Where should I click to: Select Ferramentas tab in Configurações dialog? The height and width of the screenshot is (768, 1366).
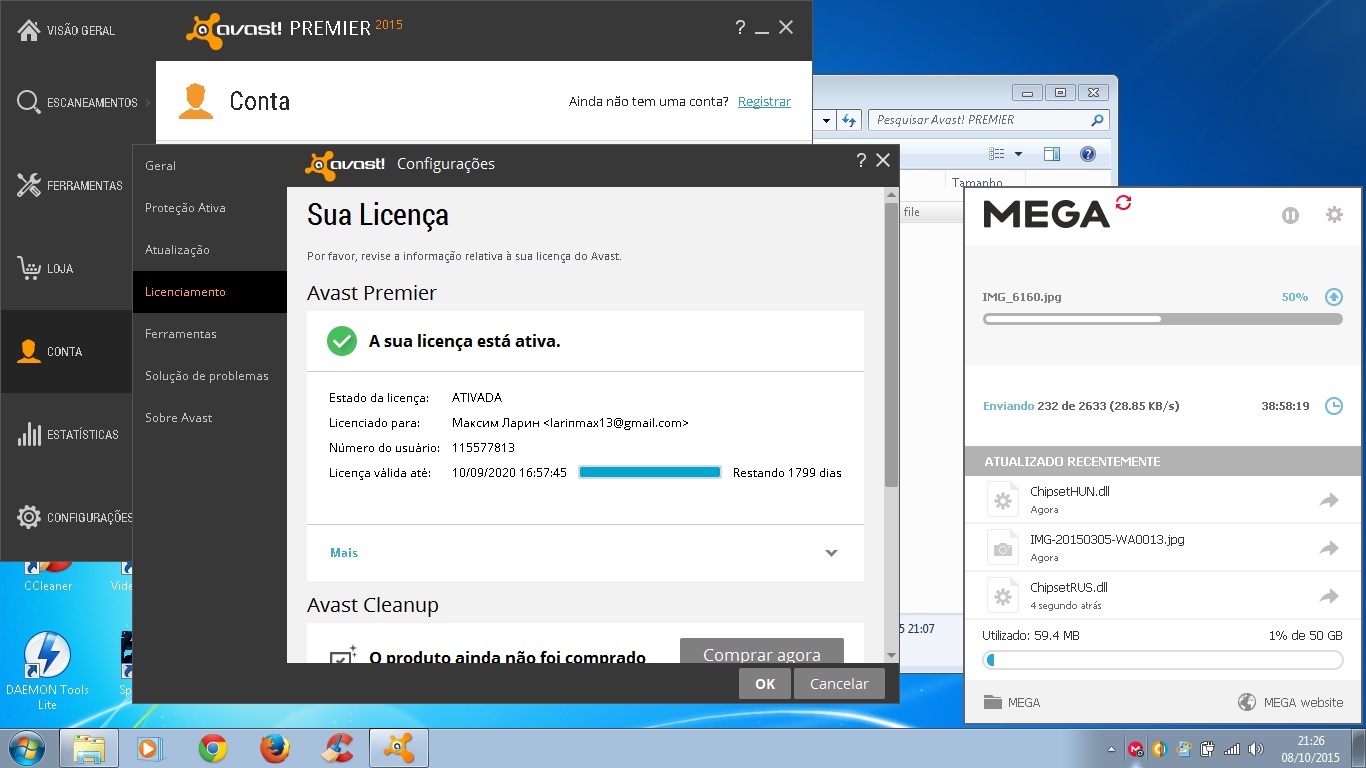[x=209, y=334]
